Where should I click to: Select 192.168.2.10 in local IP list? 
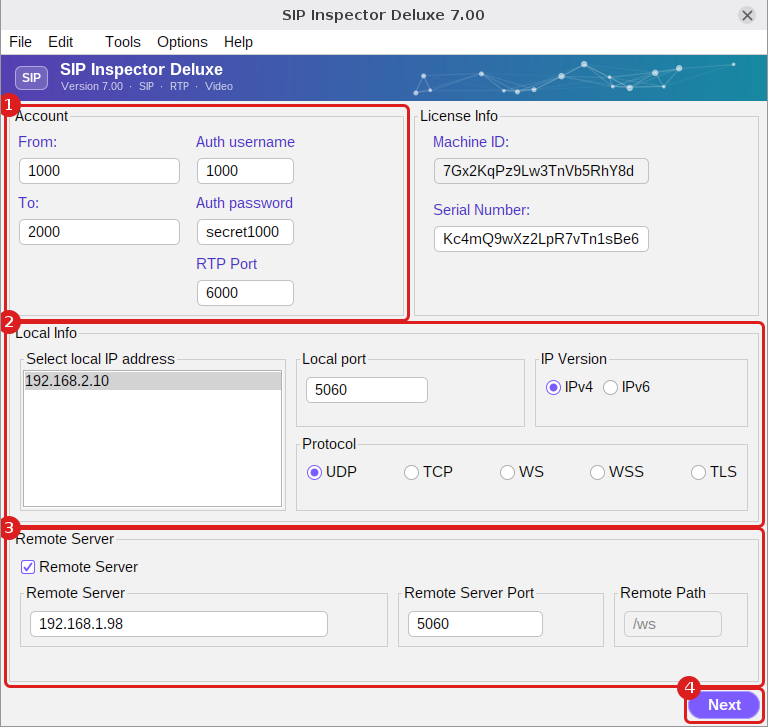pyautogui.click(x=152, y=381)
